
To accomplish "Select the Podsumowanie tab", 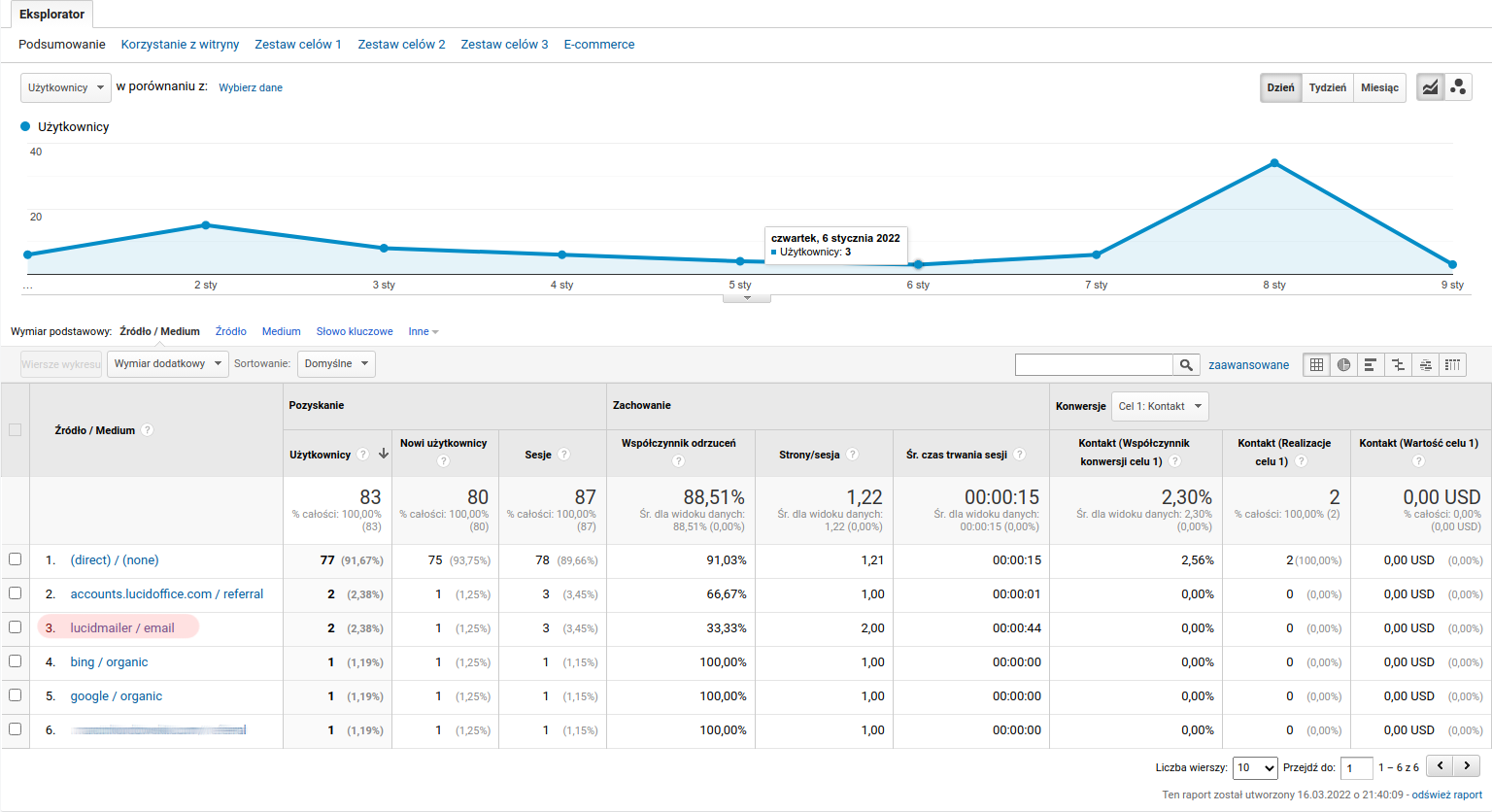I will click(x=62, y=44).
